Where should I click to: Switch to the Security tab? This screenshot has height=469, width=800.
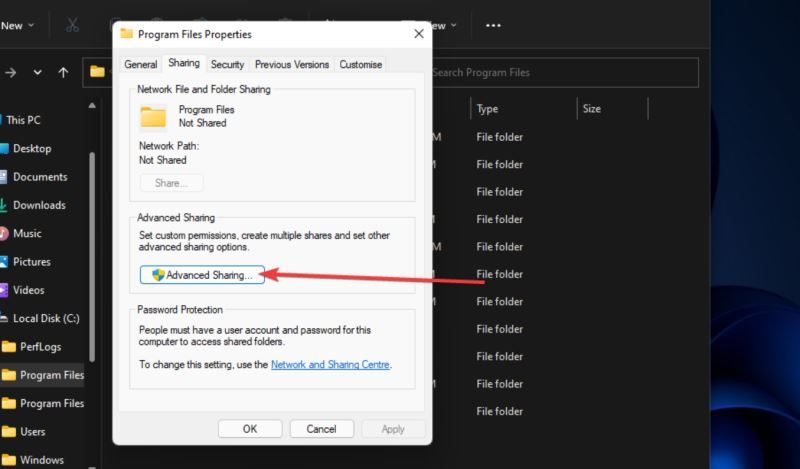coord(227,64)
